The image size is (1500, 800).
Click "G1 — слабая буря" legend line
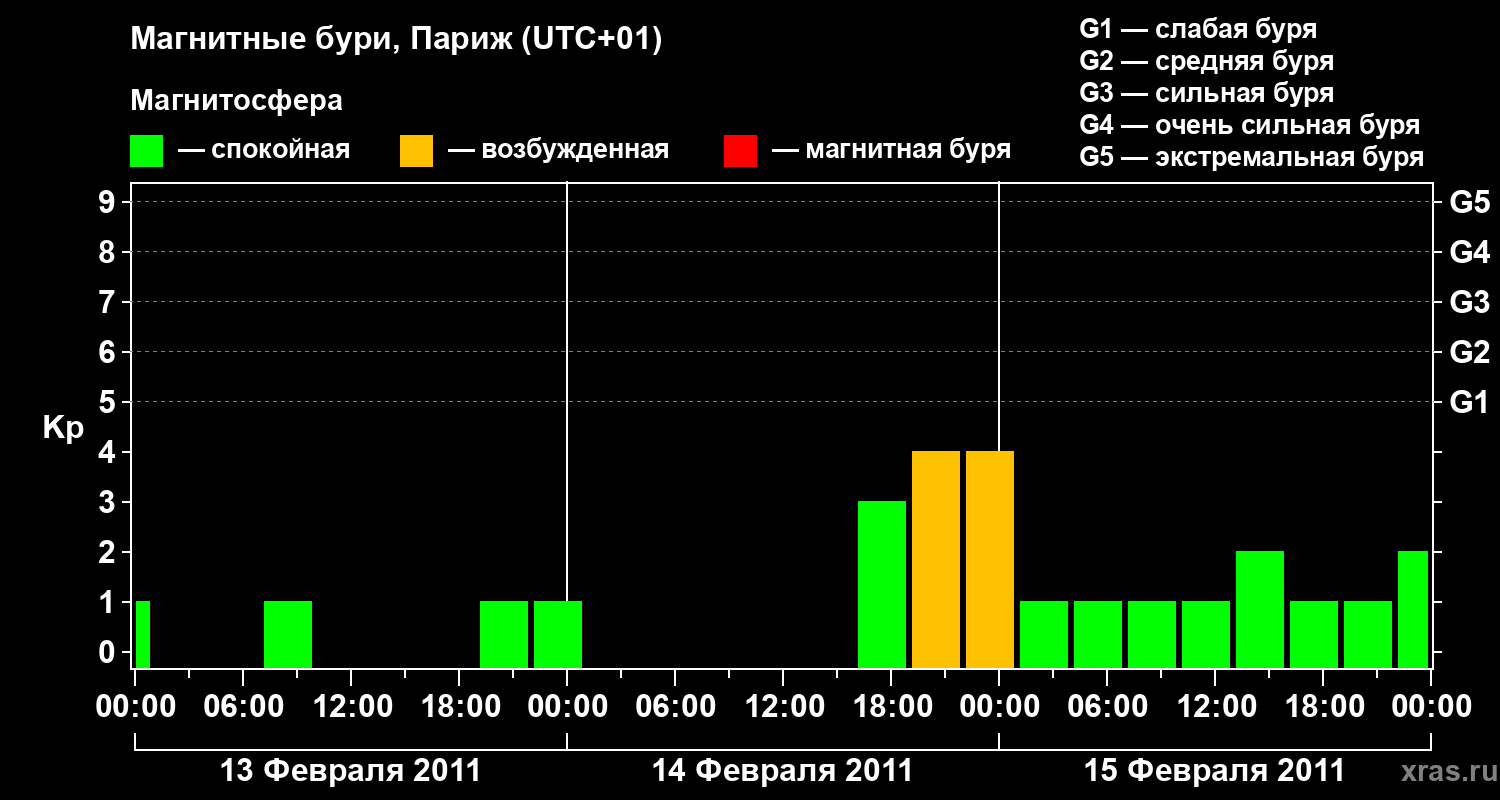(x=1198, y=29)
